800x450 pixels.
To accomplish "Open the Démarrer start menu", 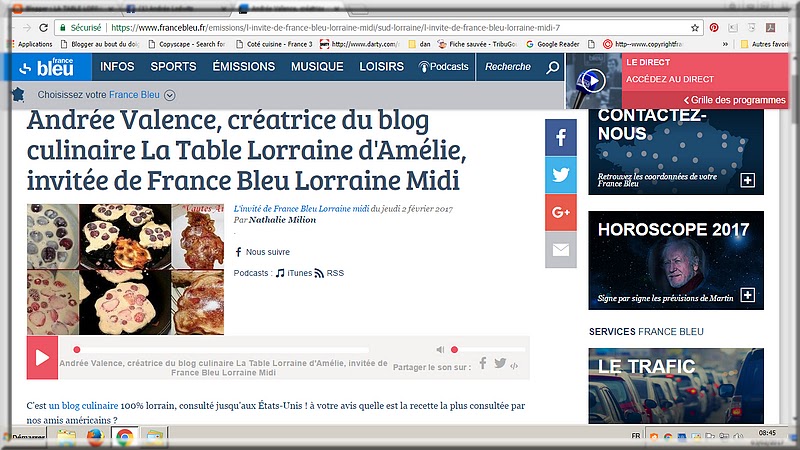I will [24, 437].
